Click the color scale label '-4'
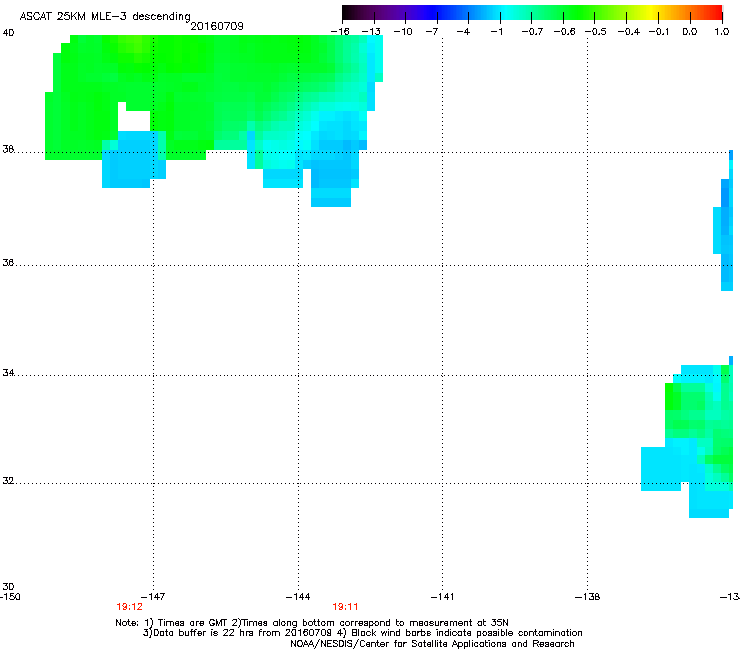This screenshot has width=740, height=650. tap(463, 32)
